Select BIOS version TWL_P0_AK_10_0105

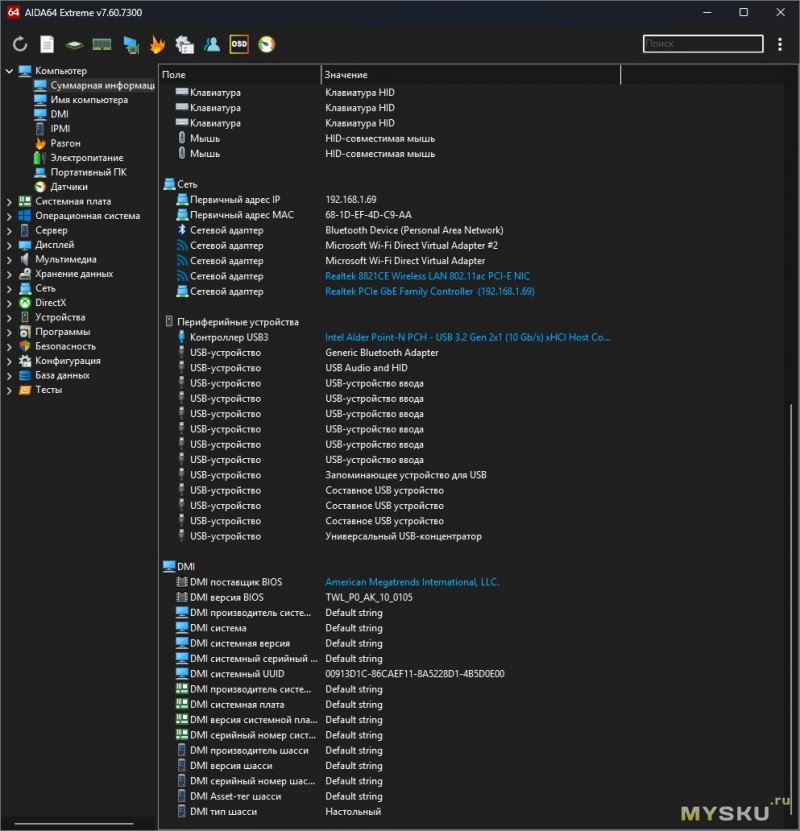pyautogui.click(x=369, y=597)
